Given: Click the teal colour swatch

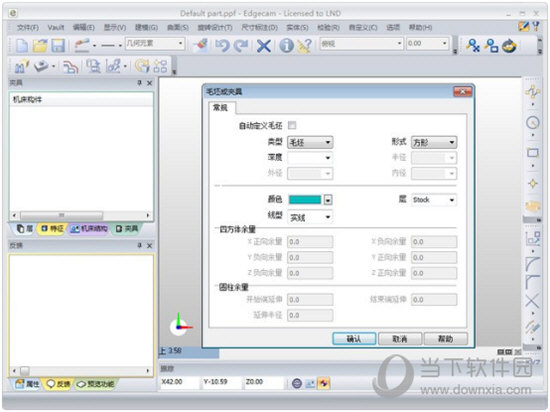Looking at the screenshot, I should (305, 200).
